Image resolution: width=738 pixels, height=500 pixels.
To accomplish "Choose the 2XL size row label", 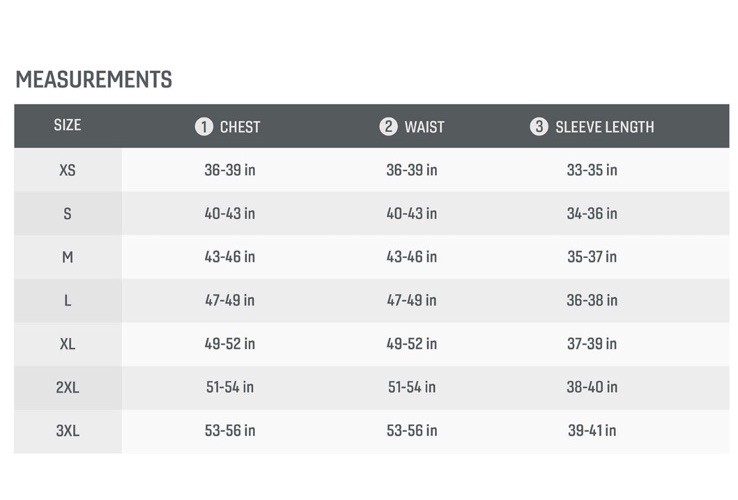I will point(67,387).
